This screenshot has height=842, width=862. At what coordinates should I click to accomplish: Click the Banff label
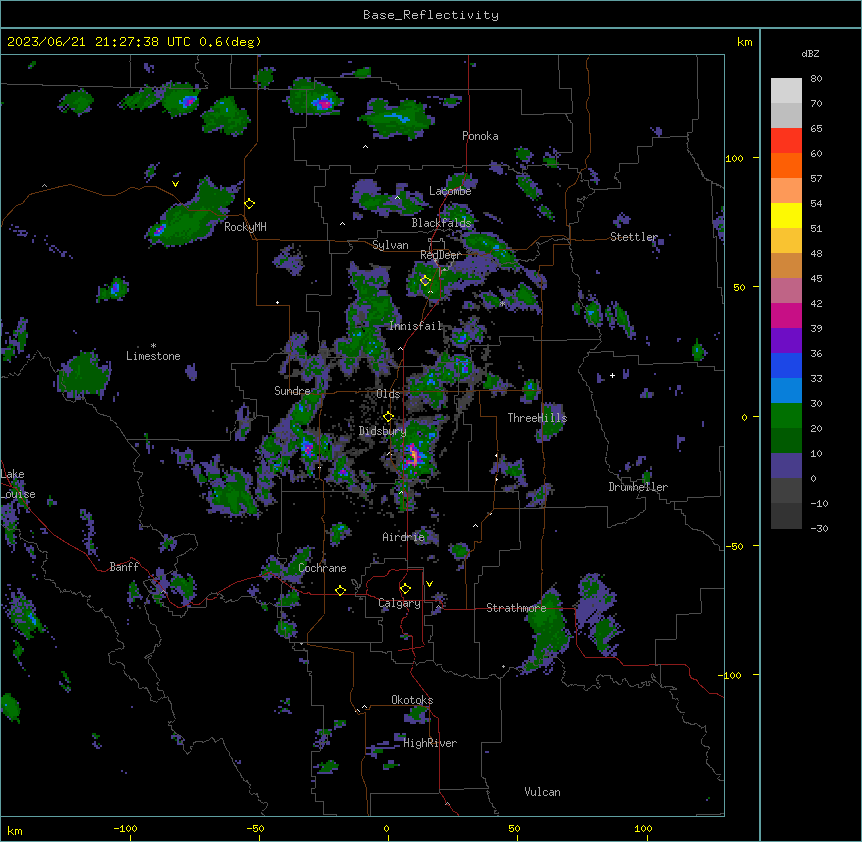point(124,567)
